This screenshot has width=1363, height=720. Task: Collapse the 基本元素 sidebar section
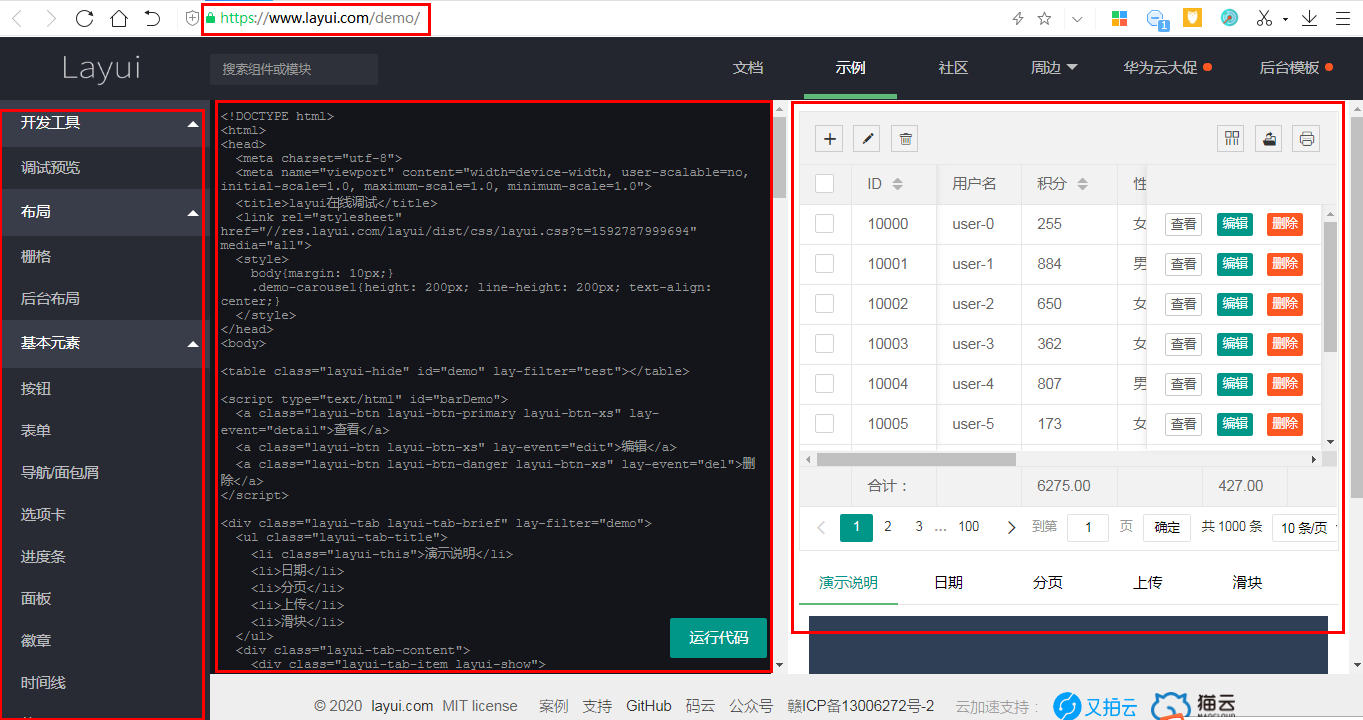pos(193,344)
